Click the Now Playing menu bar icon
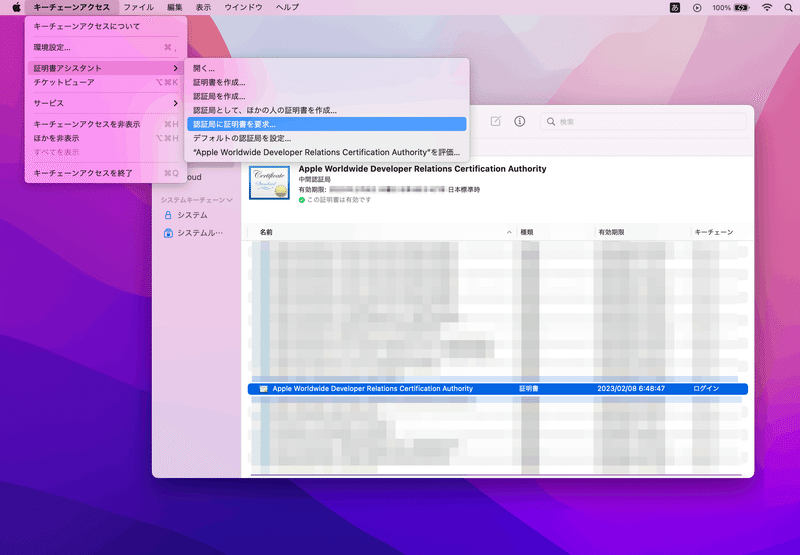 697,8
